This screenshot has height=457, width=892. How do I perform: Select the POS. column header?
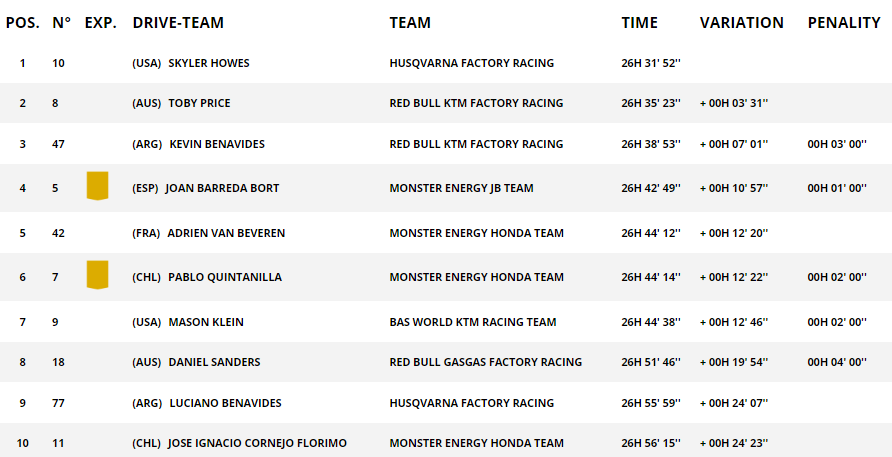[x=23, y=23]
